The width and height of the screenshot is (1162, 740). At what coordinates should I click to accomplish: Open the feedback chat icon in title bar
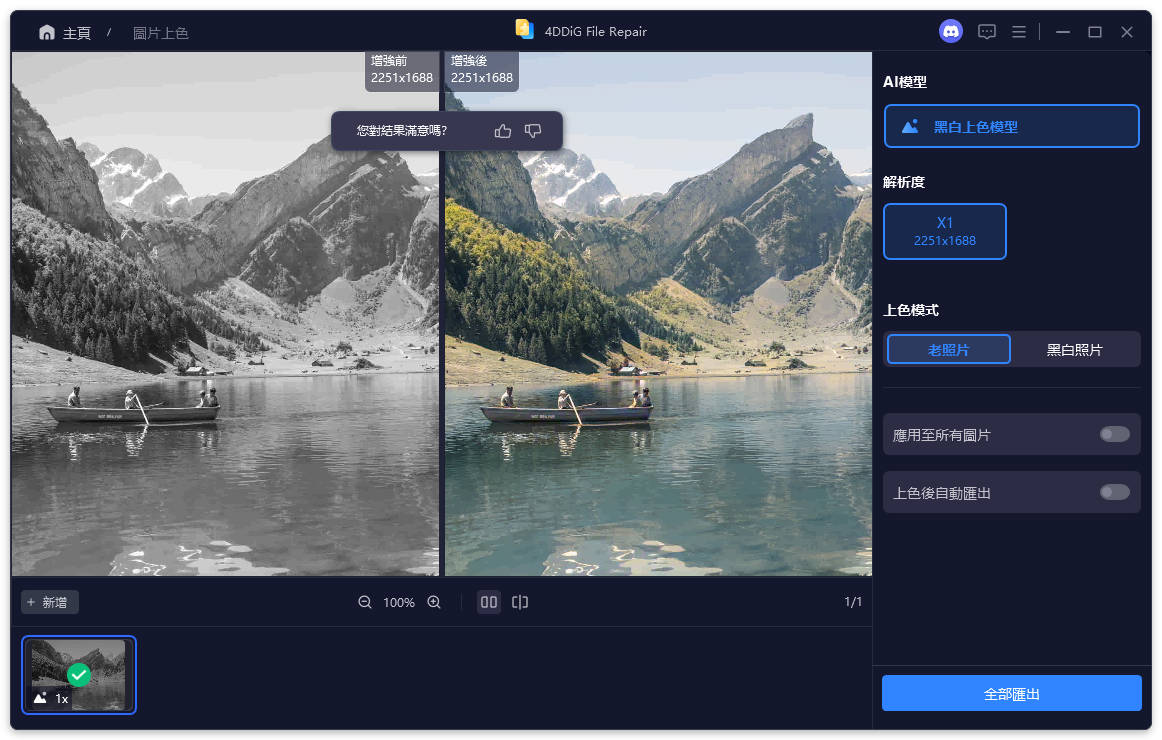tap(986, 31)
